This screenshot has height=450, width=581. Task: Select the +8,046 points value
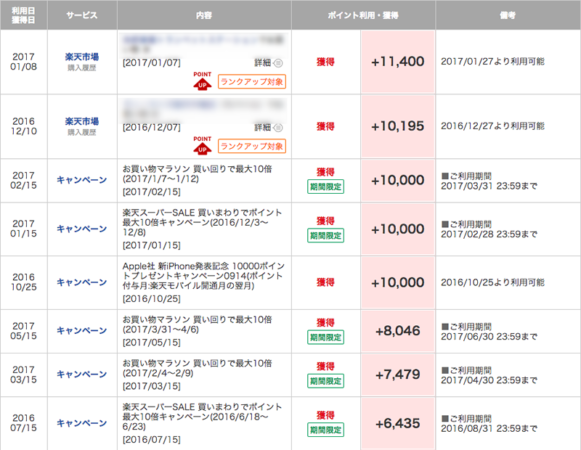click(398, 331)
